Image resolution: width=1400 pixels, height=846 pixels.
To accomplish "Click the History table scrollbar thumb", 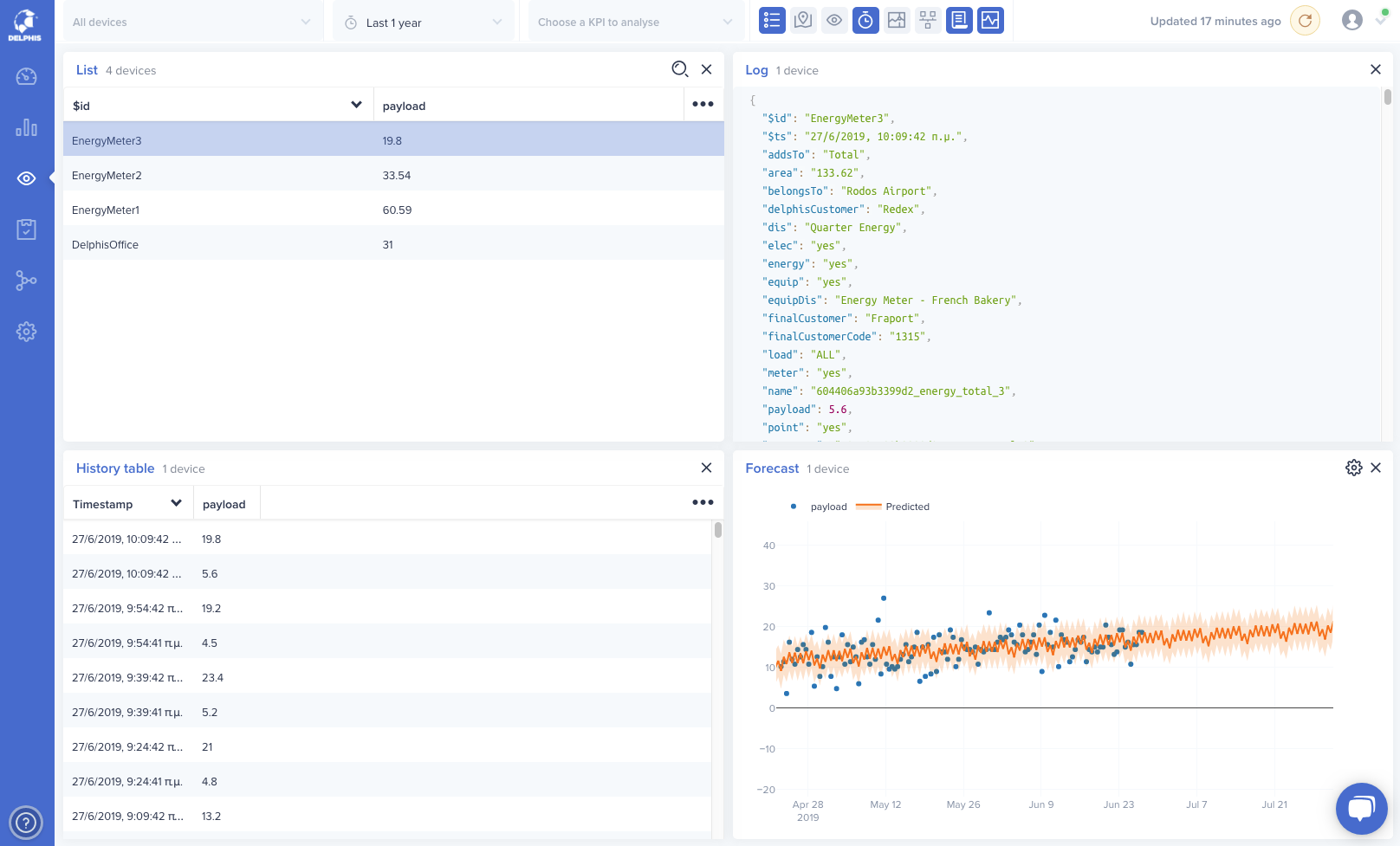I will [718, 529].
